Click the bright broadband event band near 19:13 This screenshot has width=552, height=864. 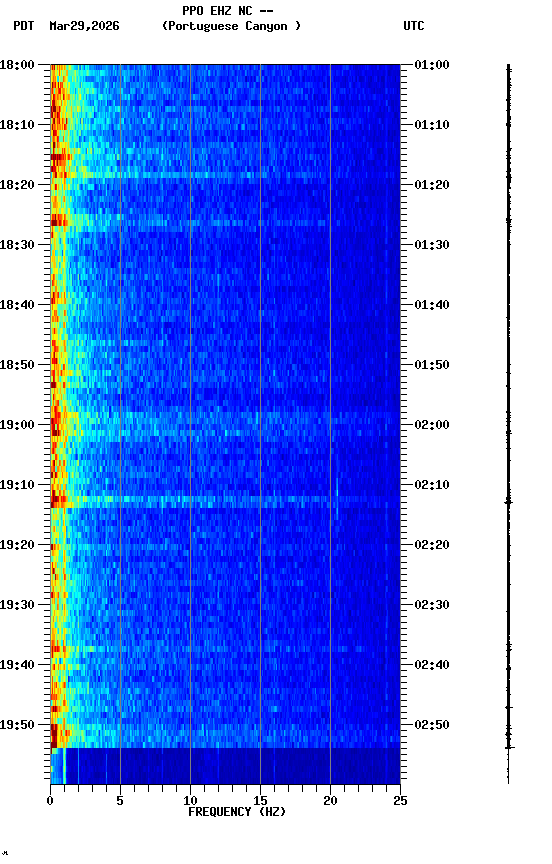225,500
